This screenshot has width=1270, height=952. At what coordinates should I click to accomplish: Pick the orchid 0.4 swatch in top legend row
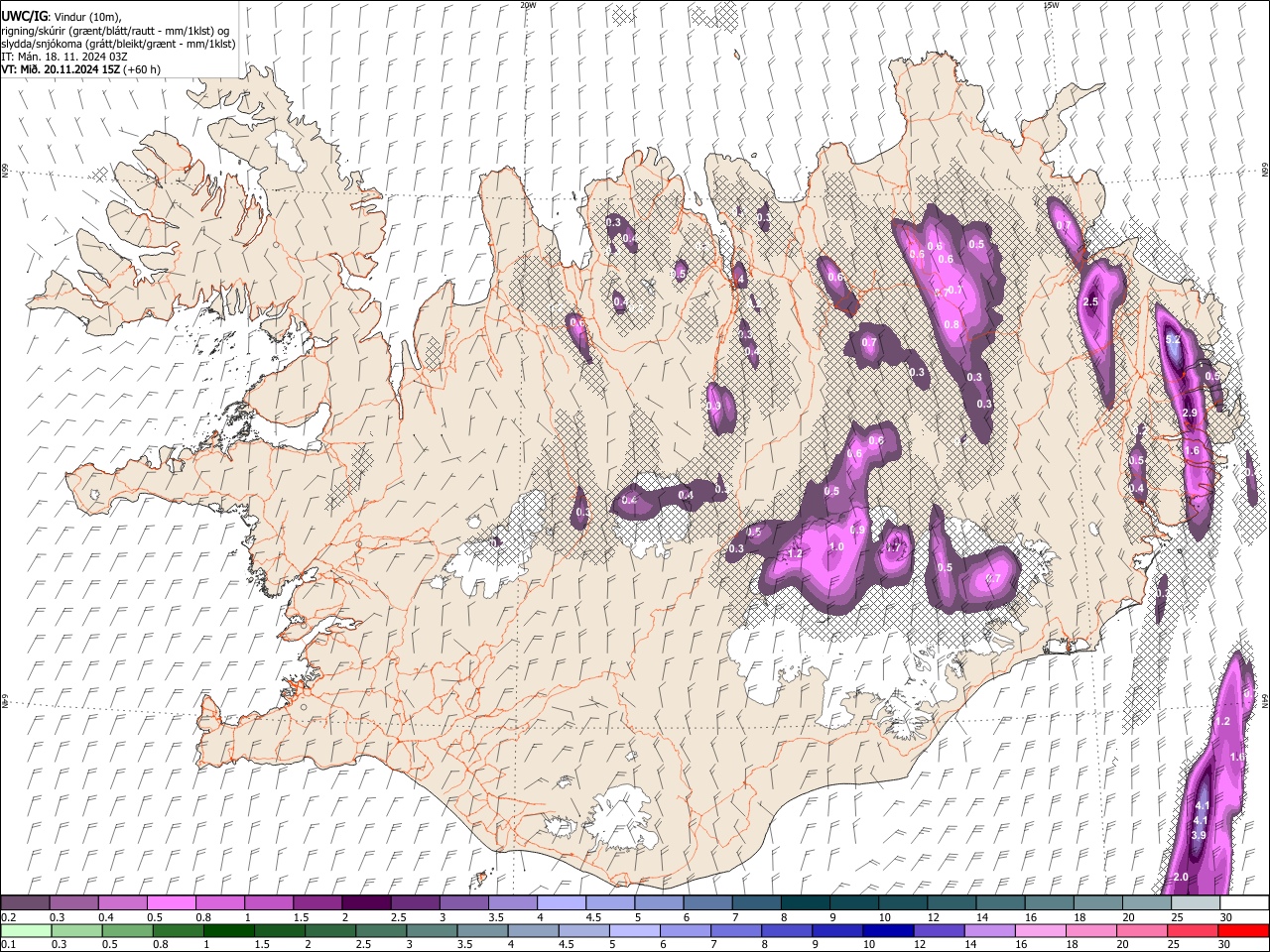pos(122,902)
